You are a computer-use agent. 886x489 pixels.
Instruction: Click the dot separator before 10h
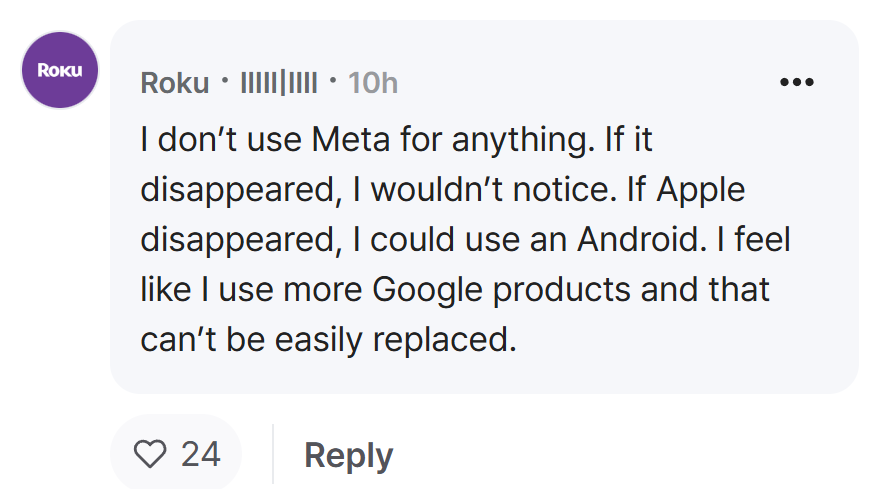(x=333, y=80)
